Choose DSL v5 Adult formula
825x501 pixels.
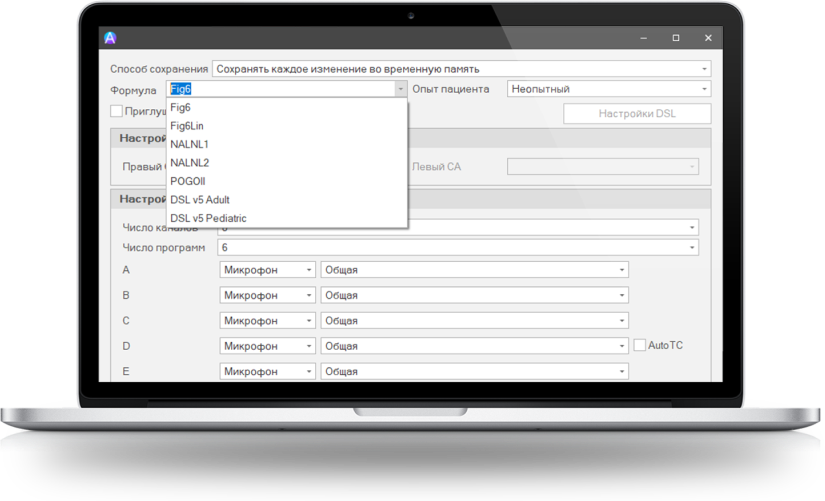pyautogui.click(x=199, y=199)
